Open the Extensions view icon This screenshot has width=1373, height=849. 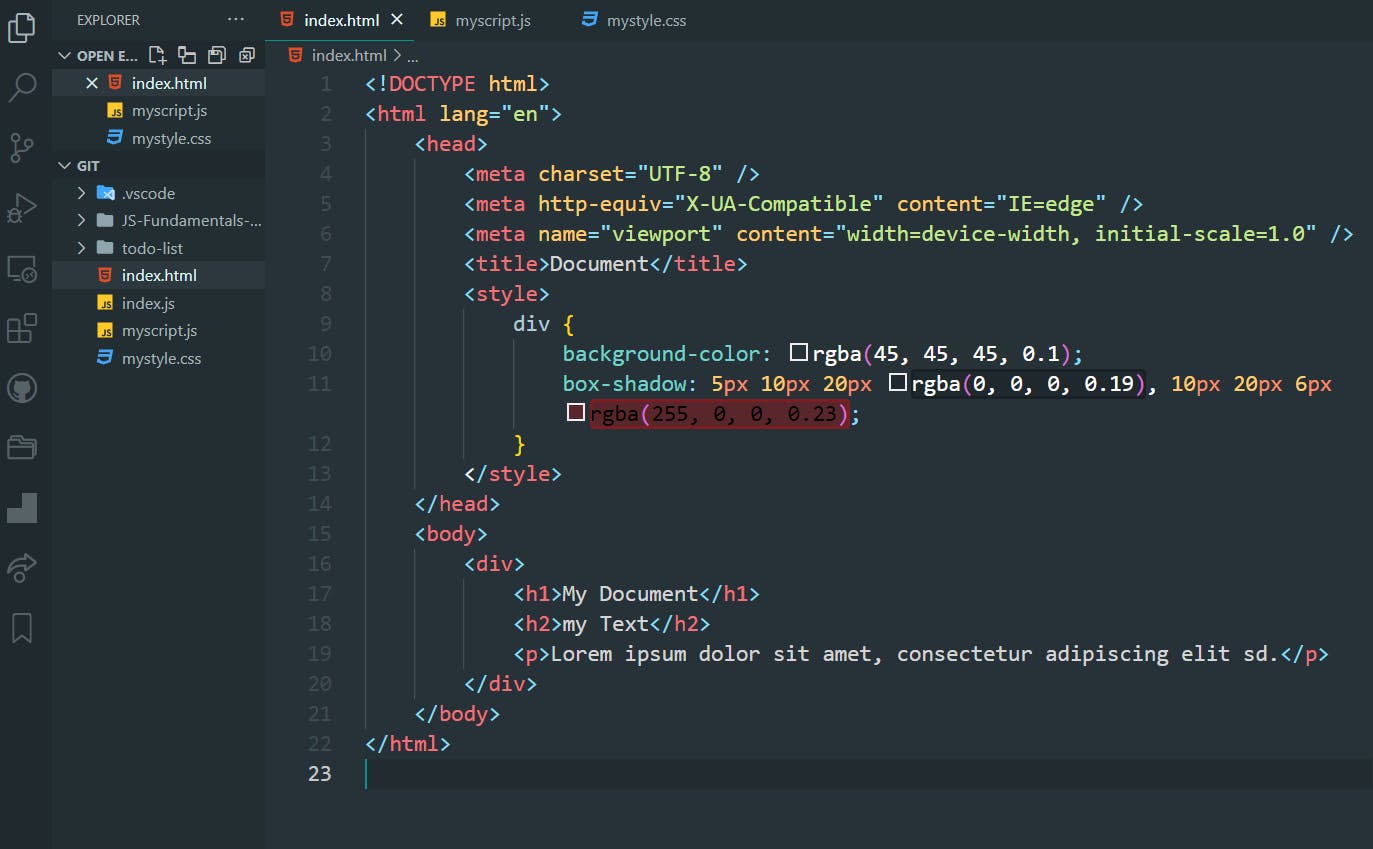click(22, 328)
